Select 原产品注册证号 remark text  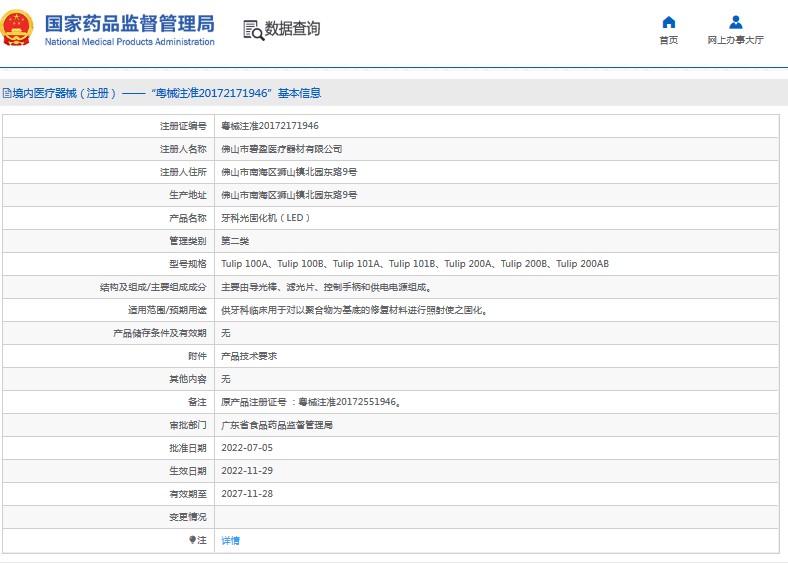[311, 402]
